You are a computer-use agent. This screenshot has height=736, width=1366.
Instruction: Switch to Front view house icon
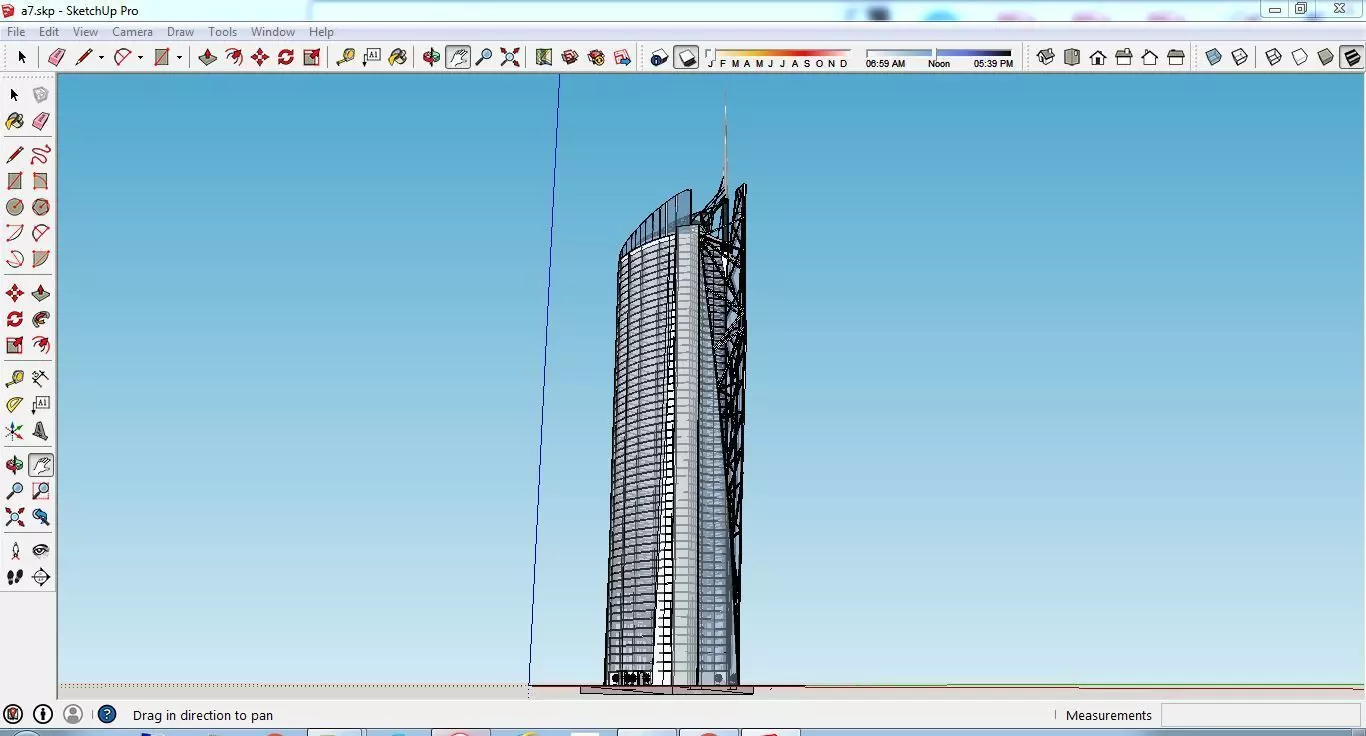pyautogui.click(x=1098, y=57)
